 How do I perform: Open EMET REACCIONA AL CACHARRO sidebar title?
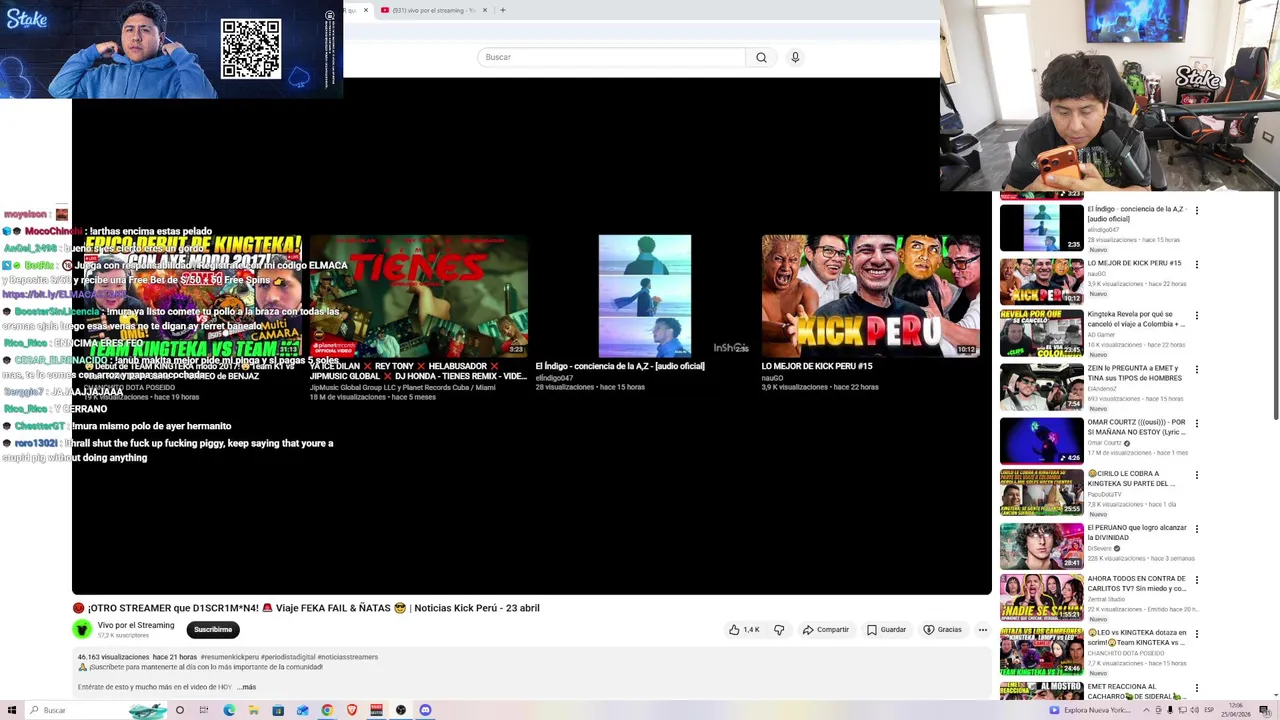(1136, 691)
